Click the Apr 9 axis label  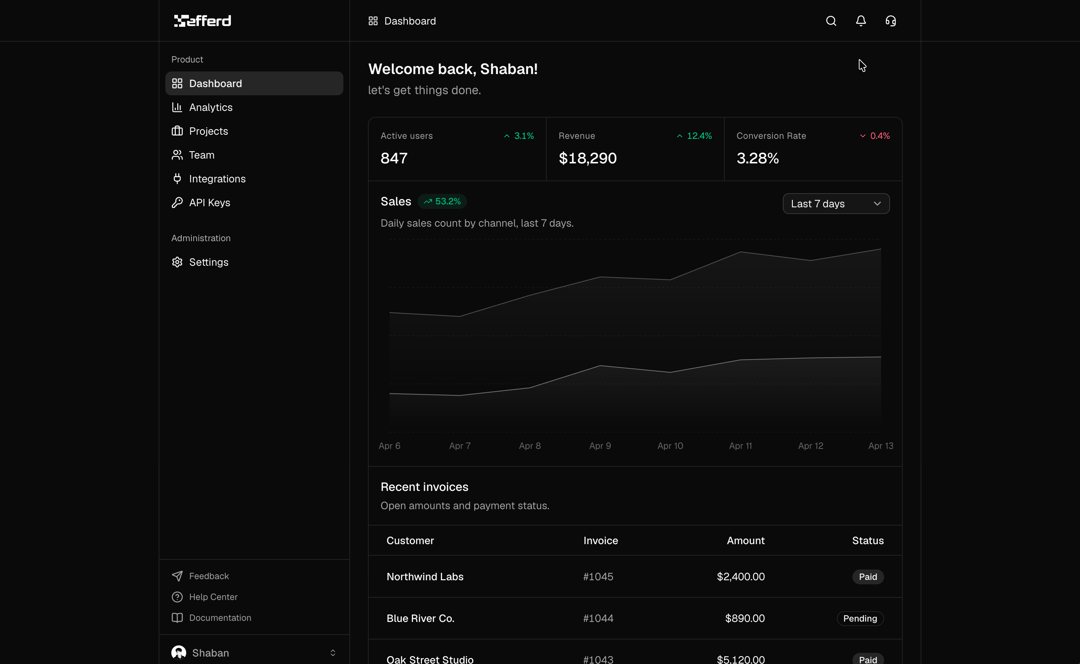600,446
